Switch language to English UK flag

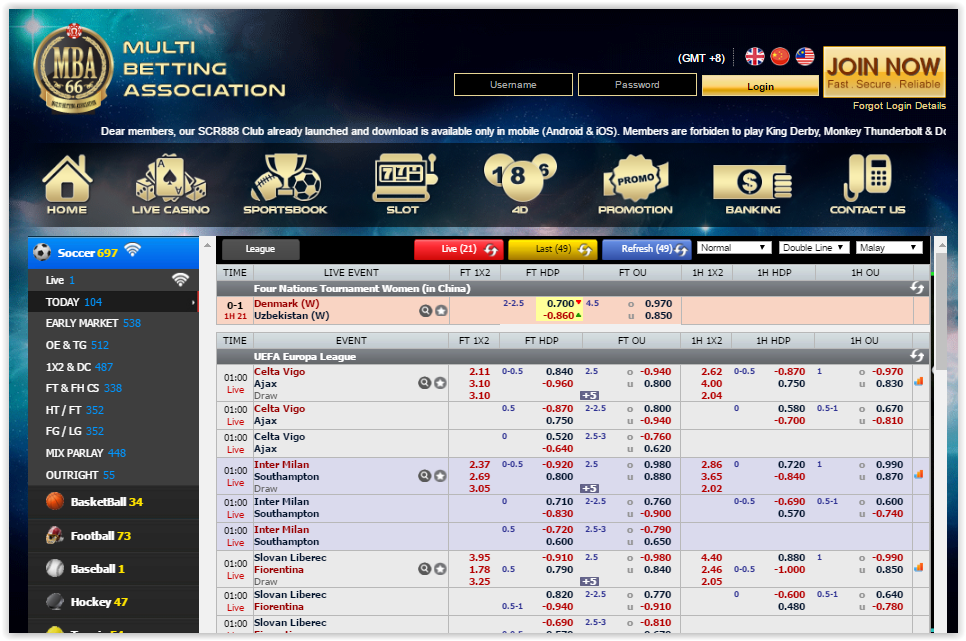(x=755, y=57)
